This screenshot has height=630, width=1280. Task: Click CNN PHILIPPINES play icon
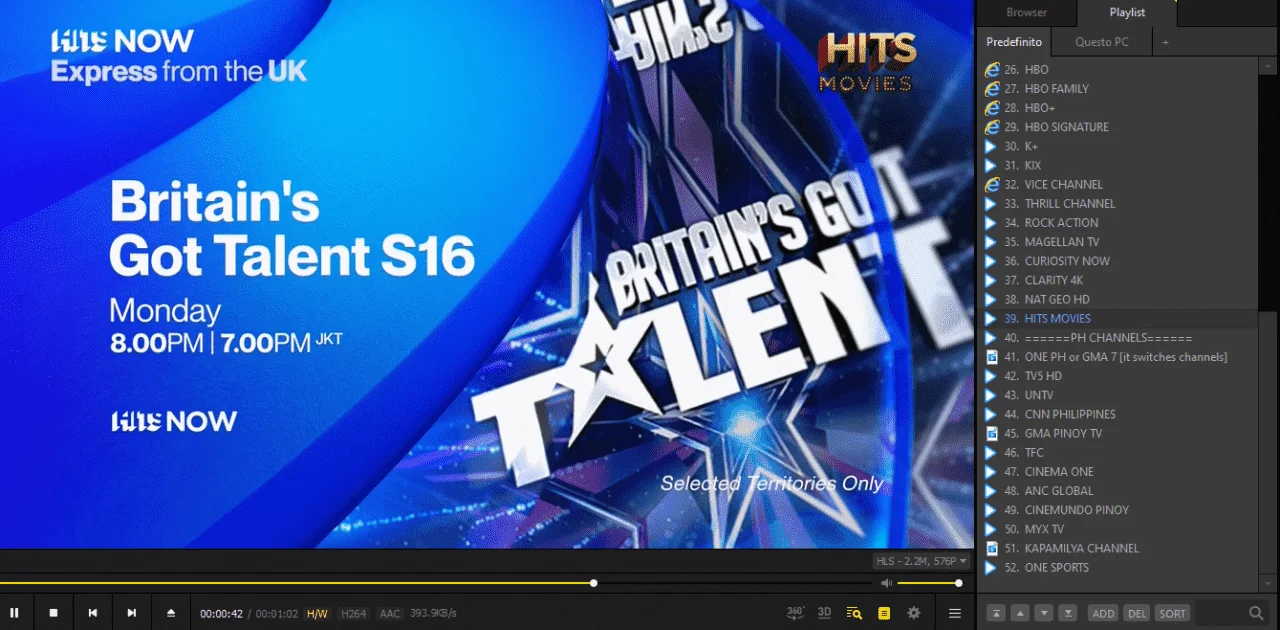(991, 414)
